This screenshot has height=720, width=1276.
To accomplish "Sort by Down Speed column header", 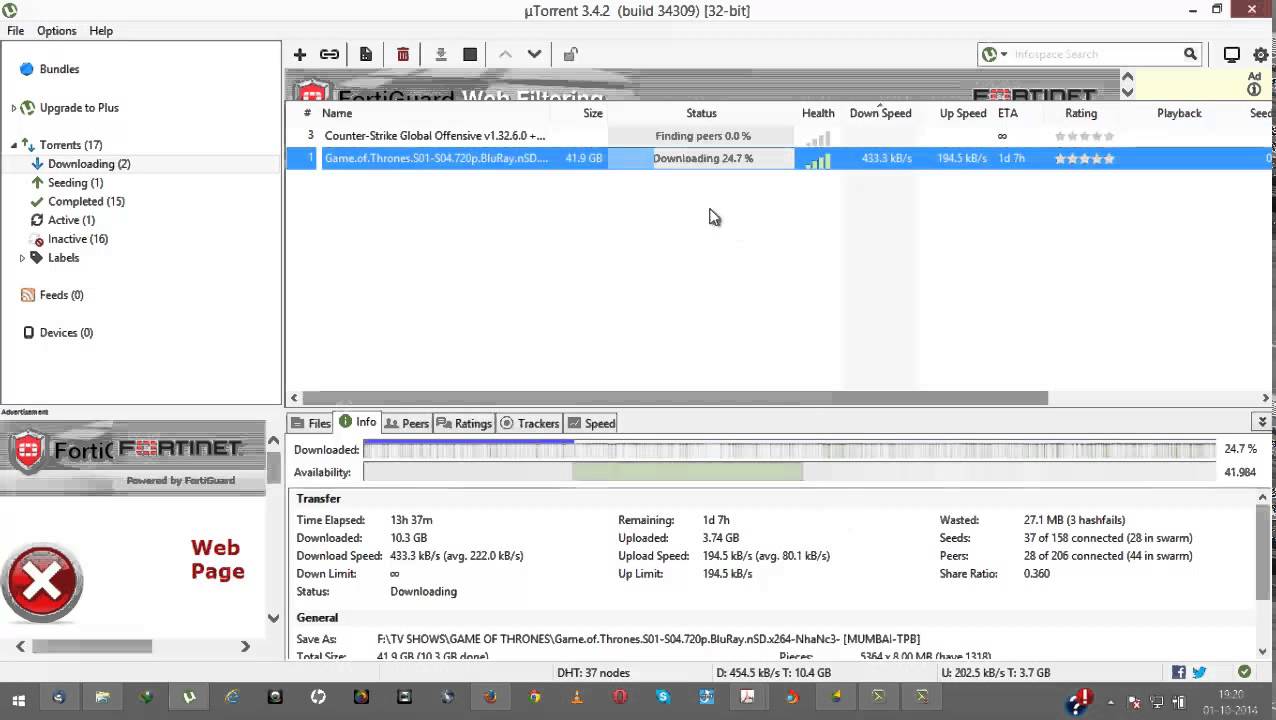I will click(x=880, y=113).
